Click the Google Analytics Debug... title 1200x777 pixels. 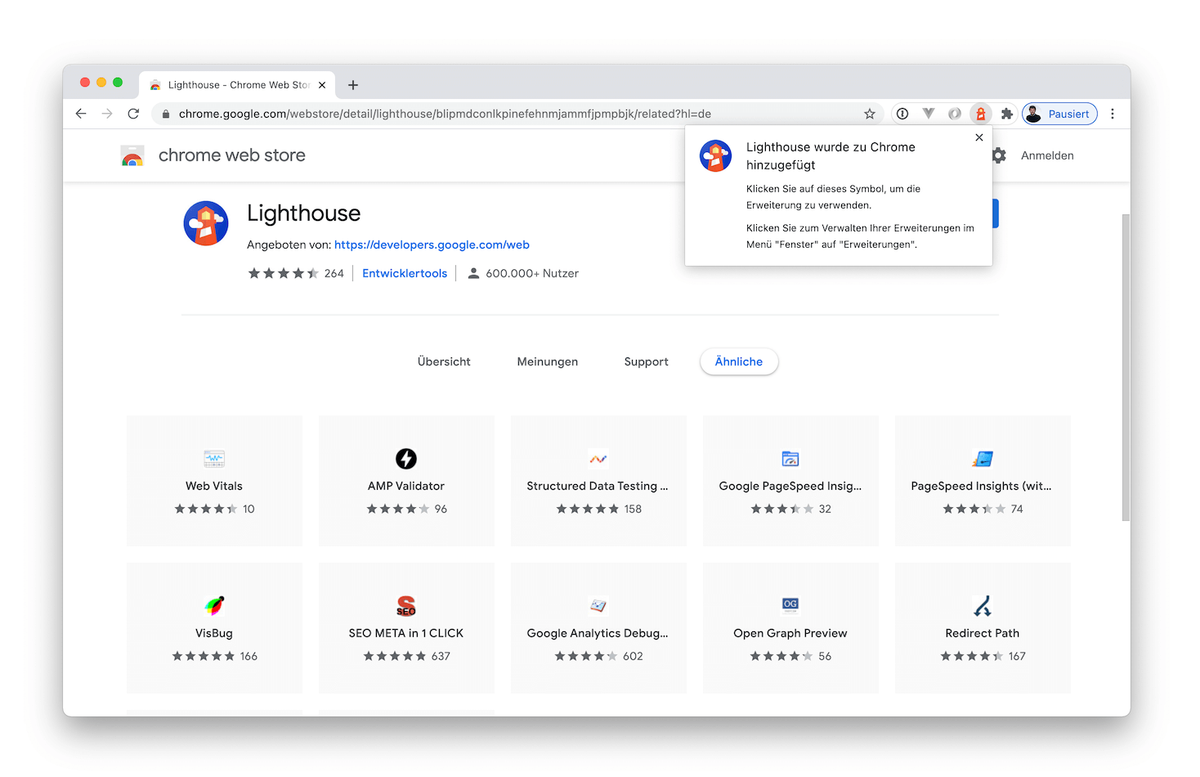point(598,633)
